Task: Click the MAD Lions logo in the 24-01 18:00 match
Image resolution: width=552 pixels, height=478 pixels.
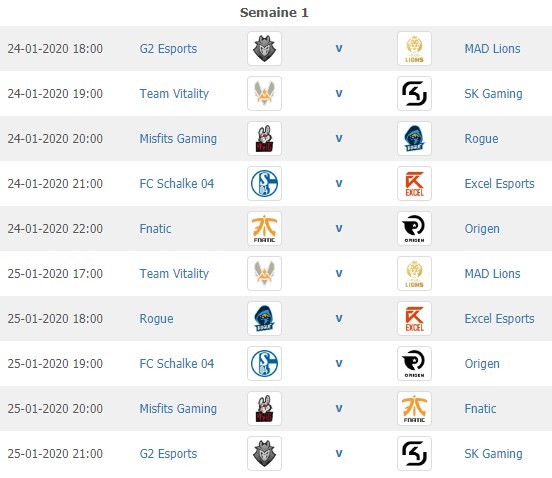Action: pos(414,49)
